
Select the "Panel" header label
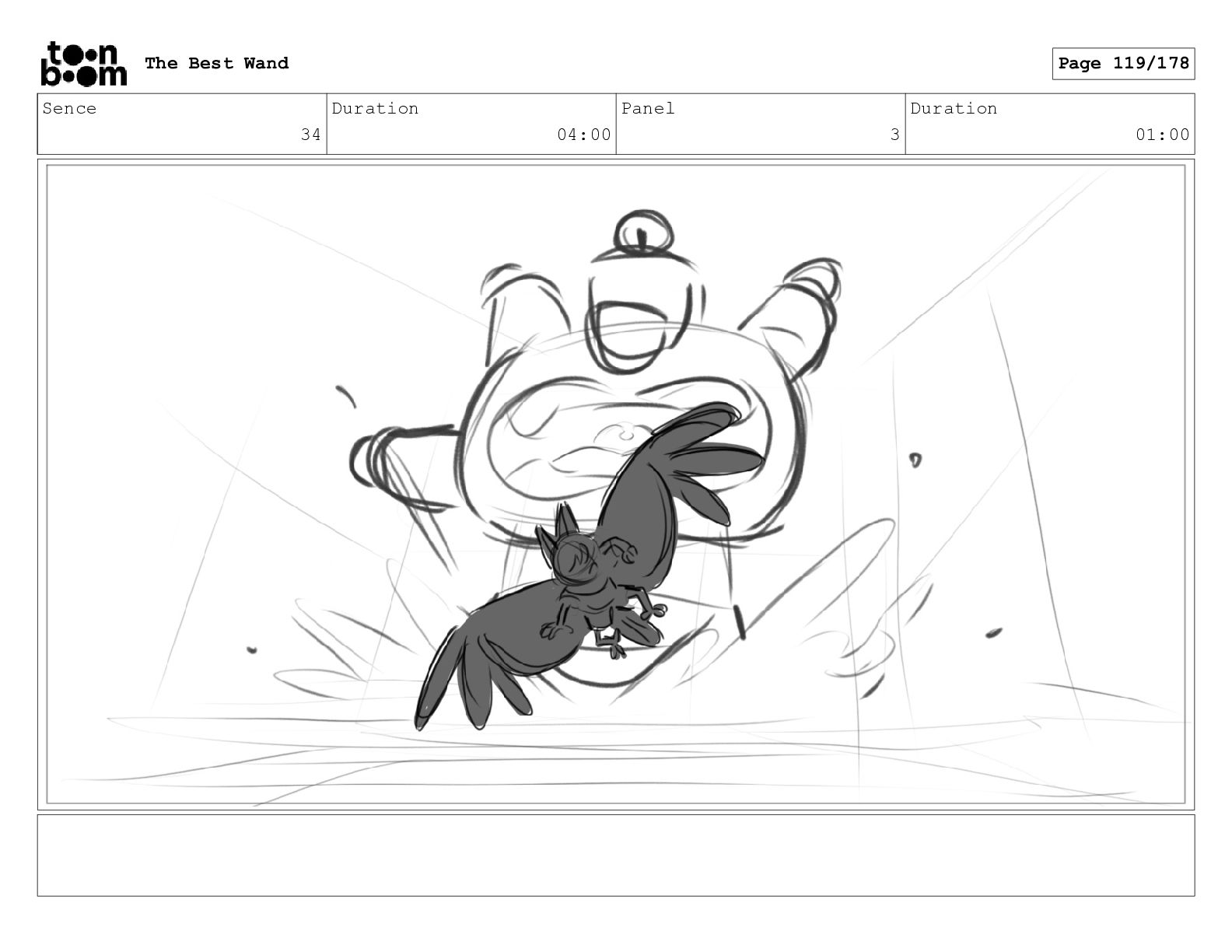click(x=648, y=108)
